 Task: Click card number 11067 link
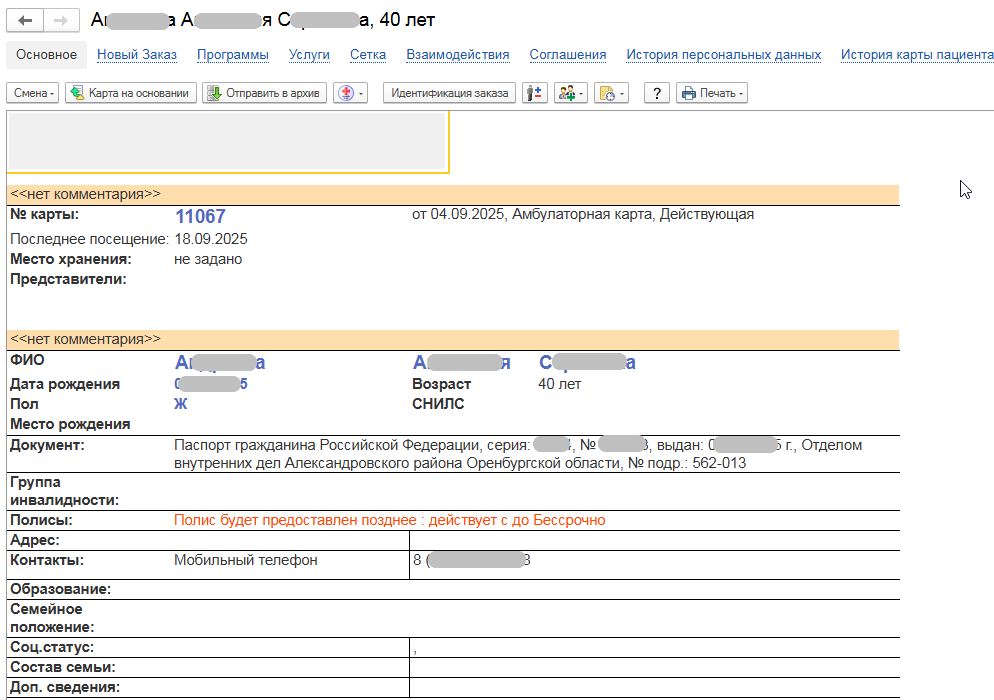coord(200,217)
